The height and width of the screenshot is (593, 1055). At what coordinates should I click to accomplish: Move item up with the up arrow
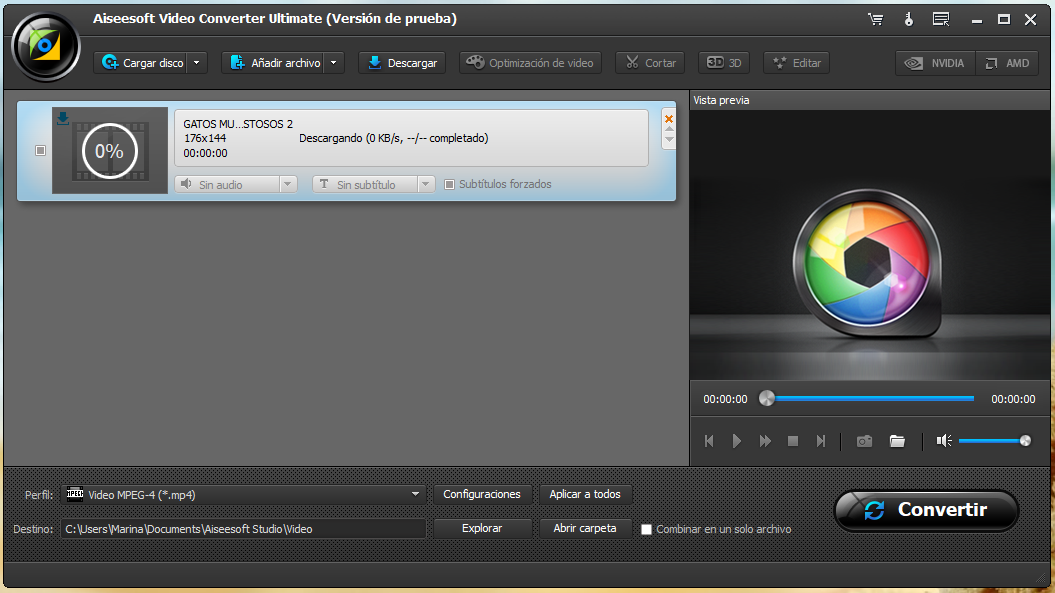(x=669, y=129)
